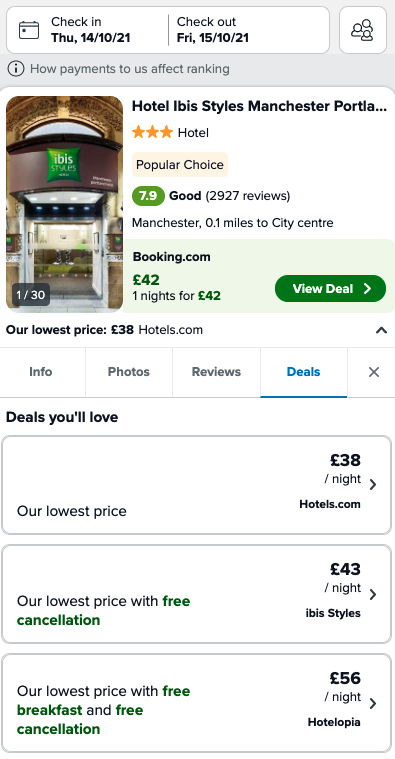The image size is (395, 759).
Task: Open the £56 Hotelopia deal arrow
Action: coord(373,703)
